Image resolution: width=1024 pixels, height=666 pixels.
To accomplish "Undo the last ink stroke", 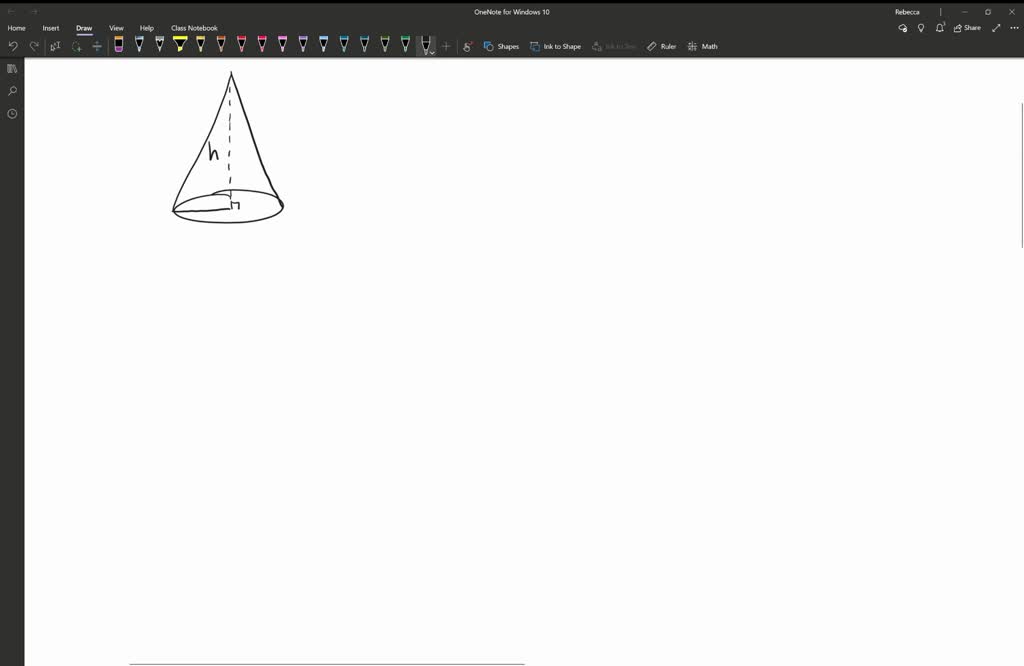I will click(13, 46).
